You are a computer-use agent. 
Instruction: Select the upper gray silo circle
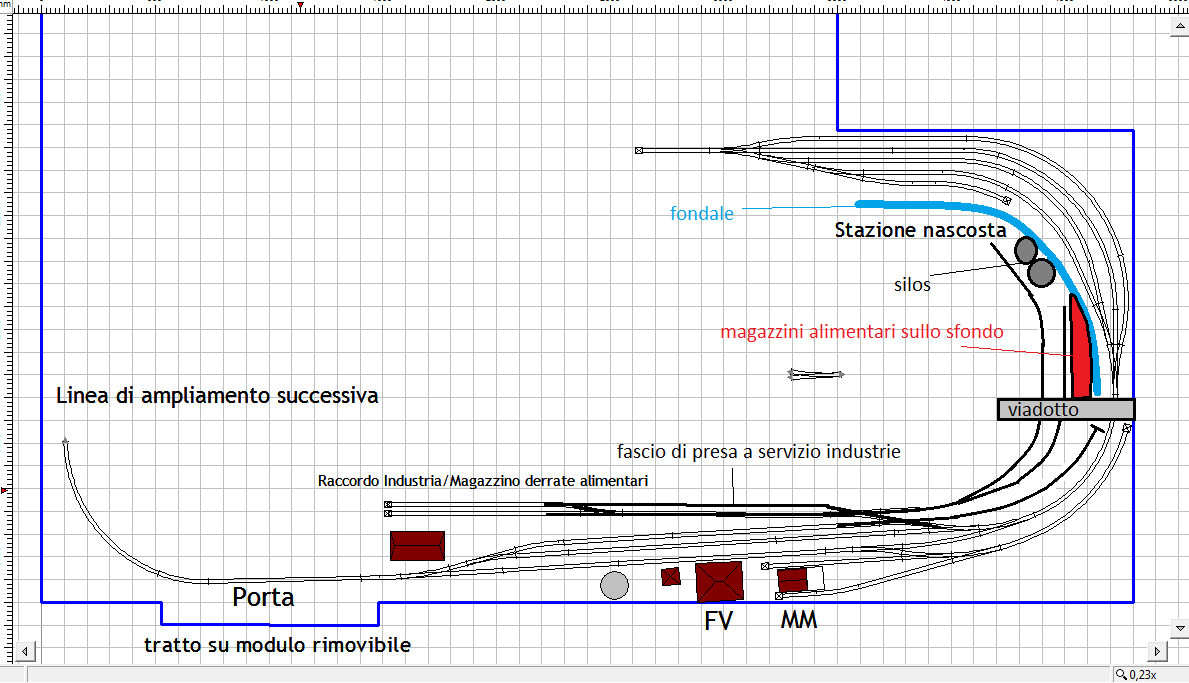pyautogui.click(x=1026, y=249)
